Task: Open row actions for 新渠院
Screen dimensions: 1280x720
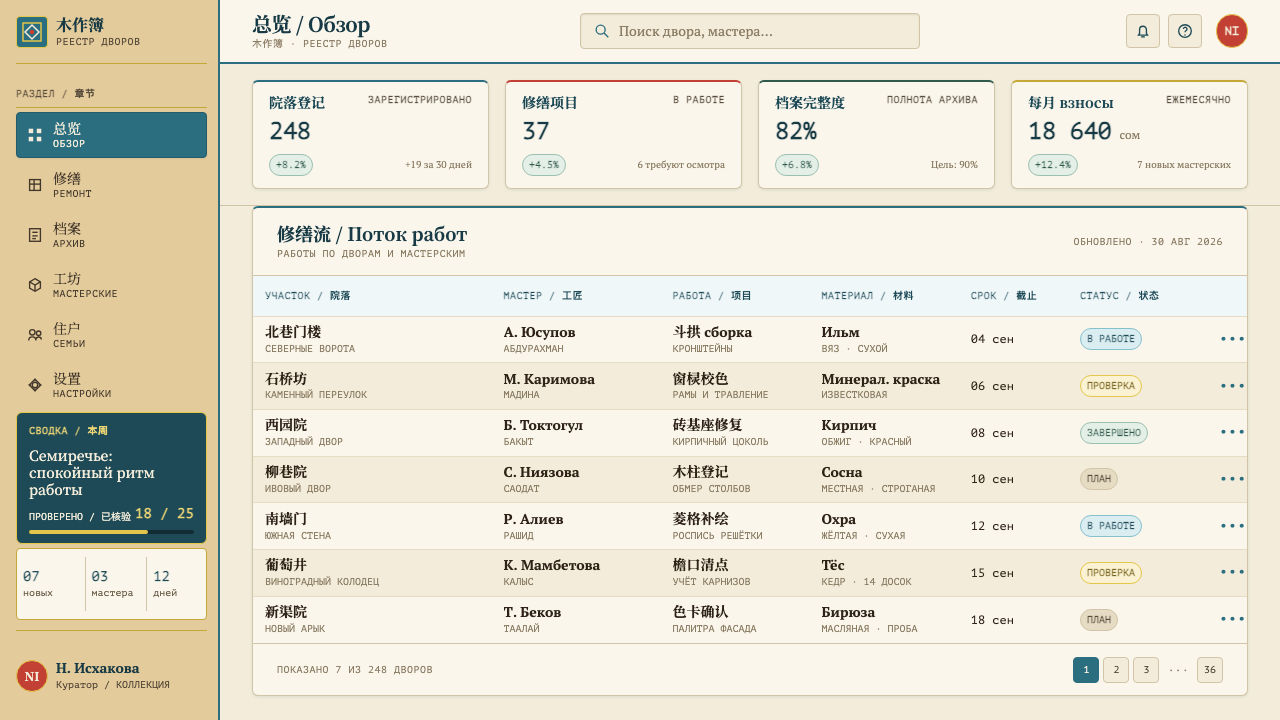Action: click(x=1232, y=619)
